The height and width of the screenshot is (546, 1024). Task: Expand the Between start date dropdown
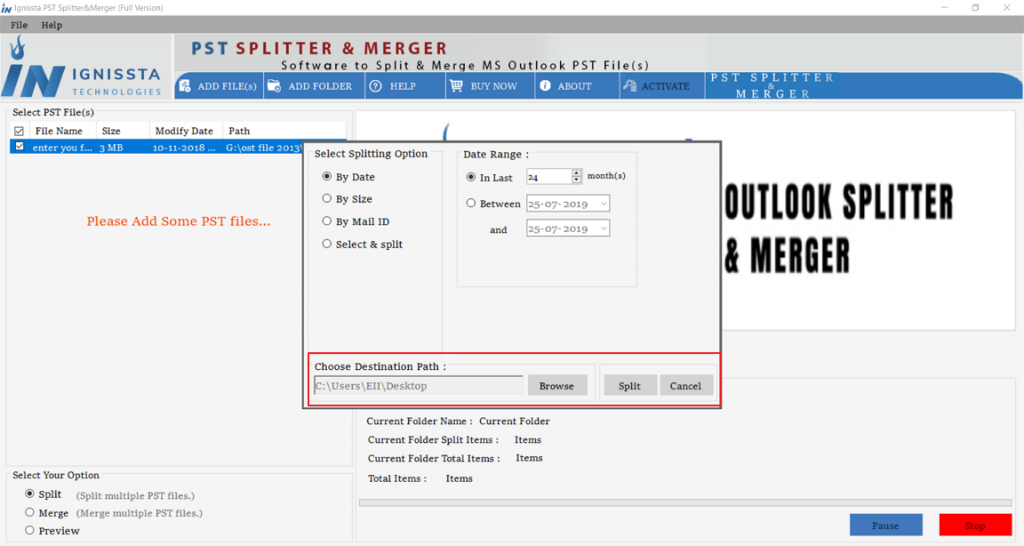(603, 204)
